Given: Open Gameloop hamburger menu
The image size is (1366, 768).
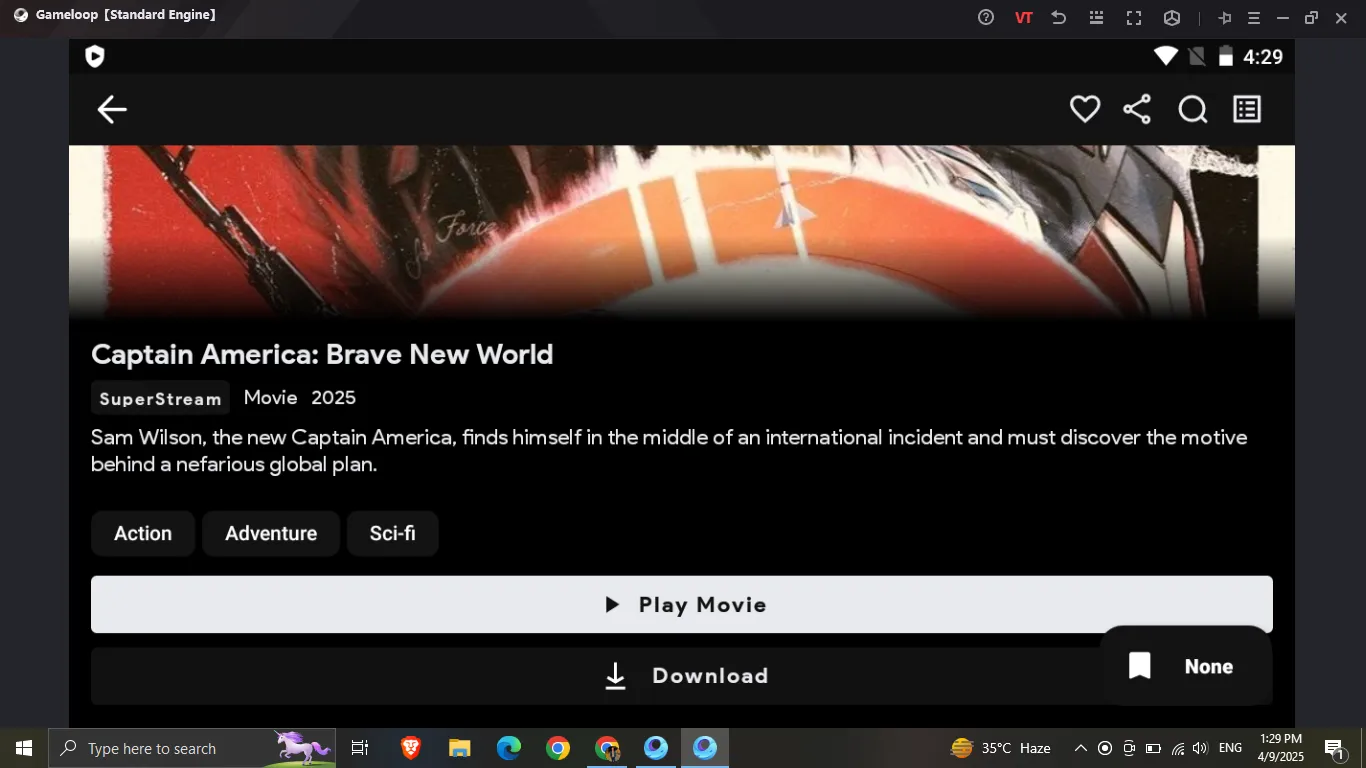Looking at the screenshot, I should point(1254,17).
